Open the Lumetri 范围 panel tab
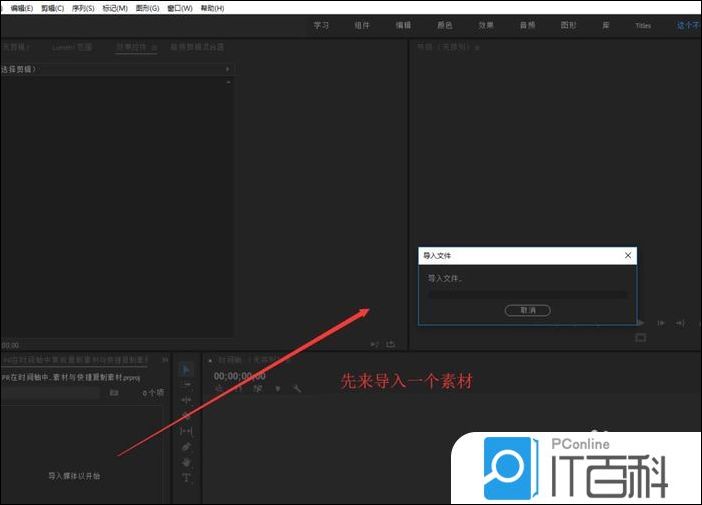 point(72,47)
